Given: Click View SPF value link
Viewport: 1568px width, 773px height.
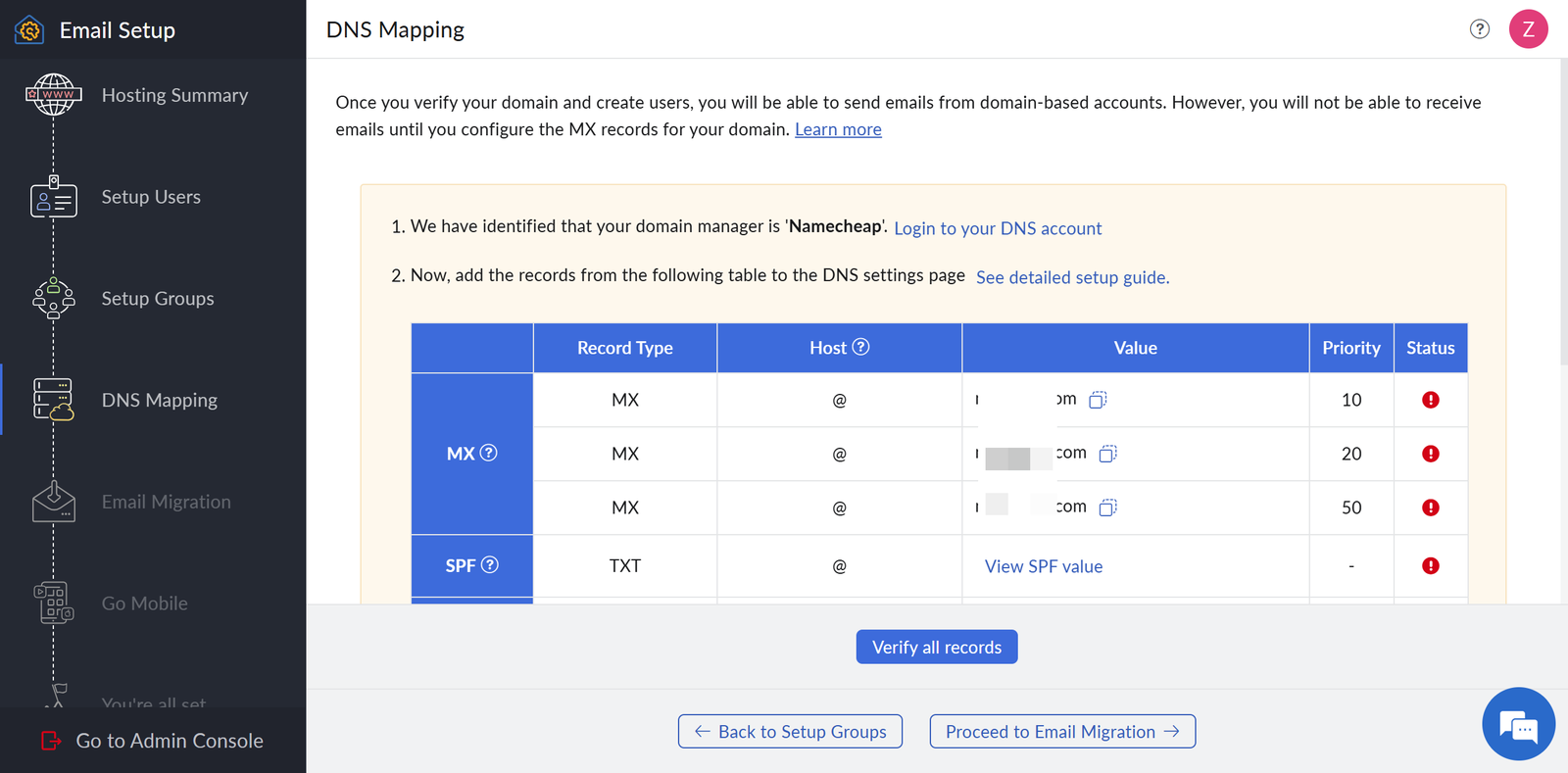Looking at the screenshot, I should tap(1044, 566).
